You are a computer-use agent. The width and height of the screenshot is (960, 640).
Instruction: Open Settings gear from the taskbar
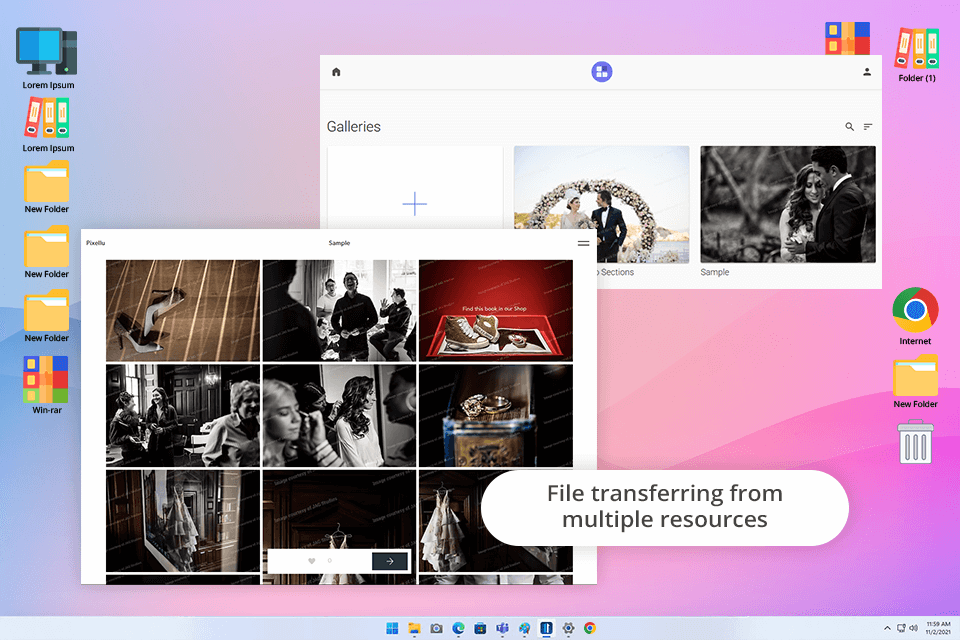click(x=568, y=628)
